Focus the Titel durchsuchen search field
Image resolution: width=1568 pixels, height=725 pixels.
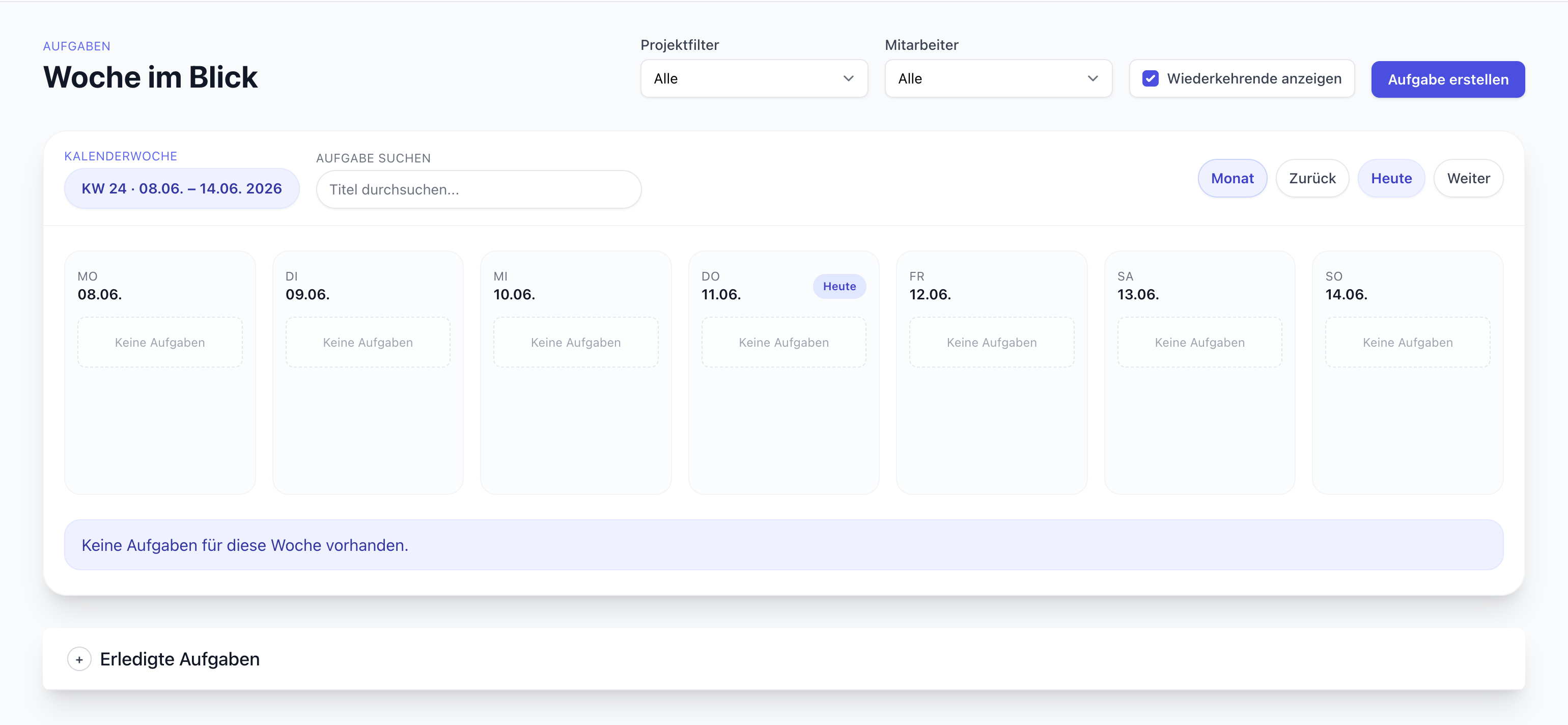coord(479,189)
